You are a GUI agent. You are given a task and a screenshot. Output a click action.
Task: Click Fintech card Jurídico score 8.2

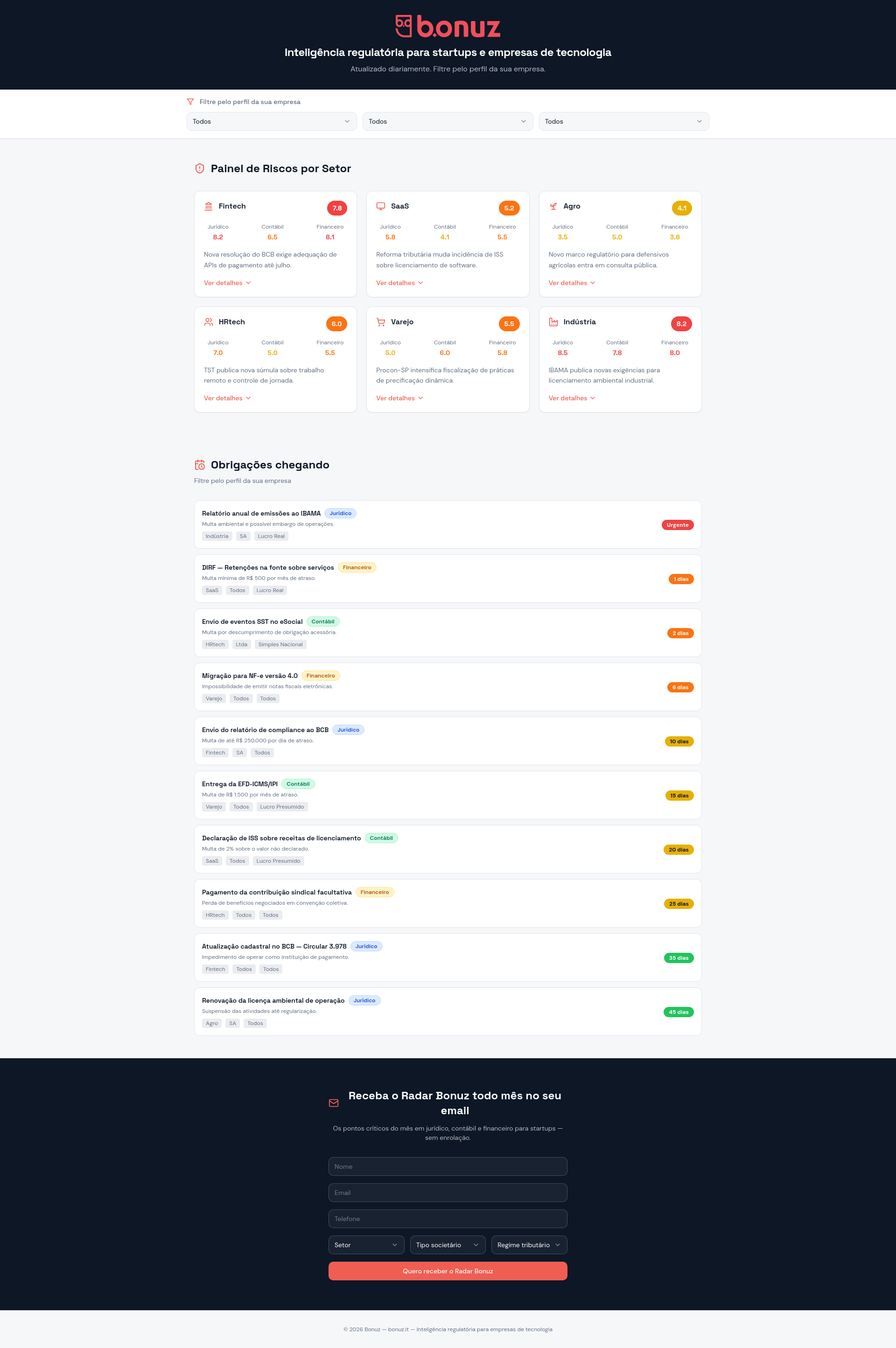(218, 237)
